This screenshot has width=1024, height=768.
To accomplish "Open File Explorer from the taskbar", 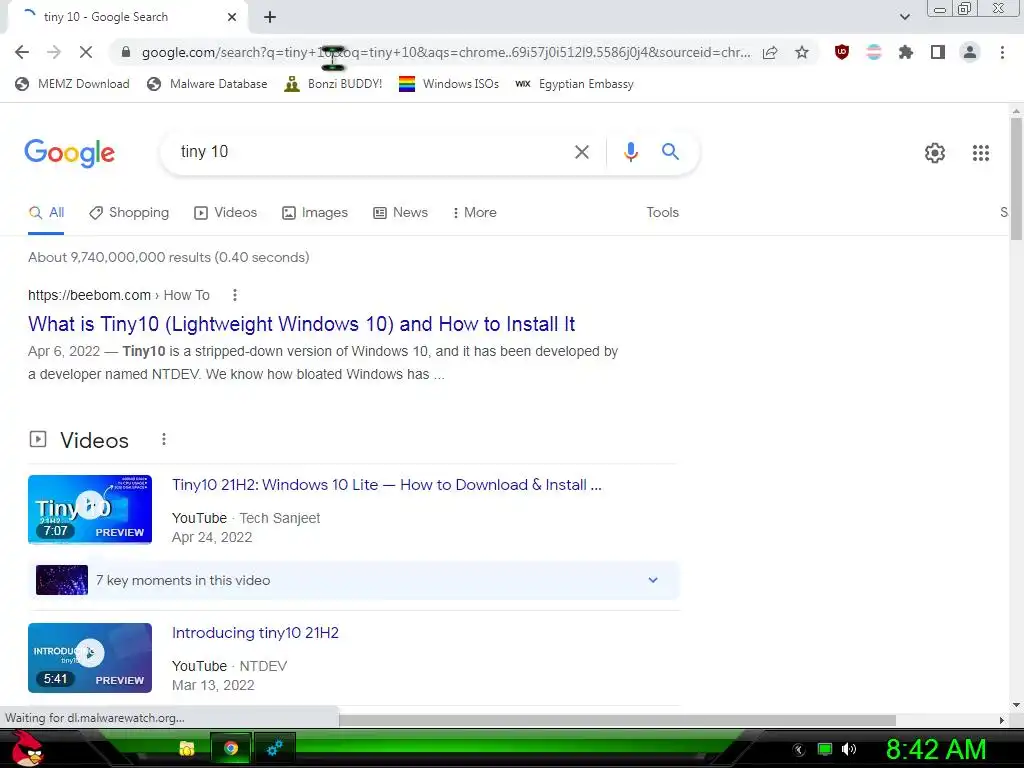I will point(187,748).
